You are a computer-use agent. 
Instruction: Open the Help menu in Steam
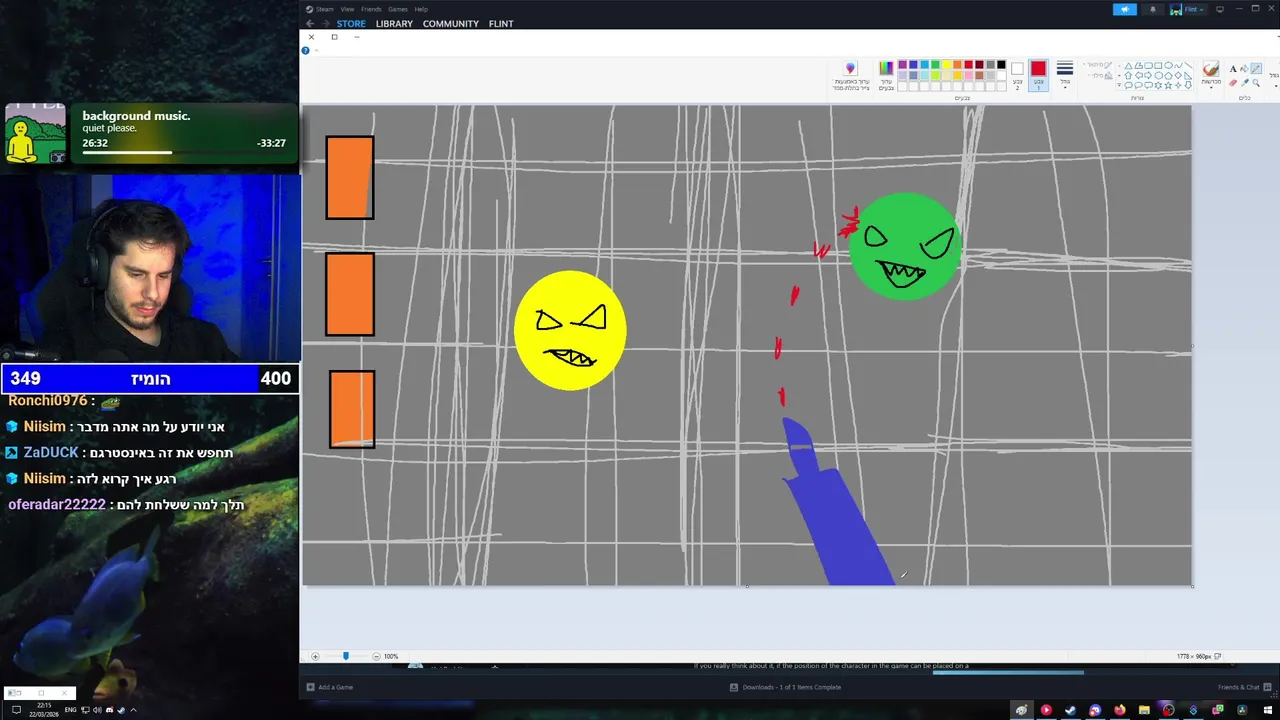click(x=421, y=9)
